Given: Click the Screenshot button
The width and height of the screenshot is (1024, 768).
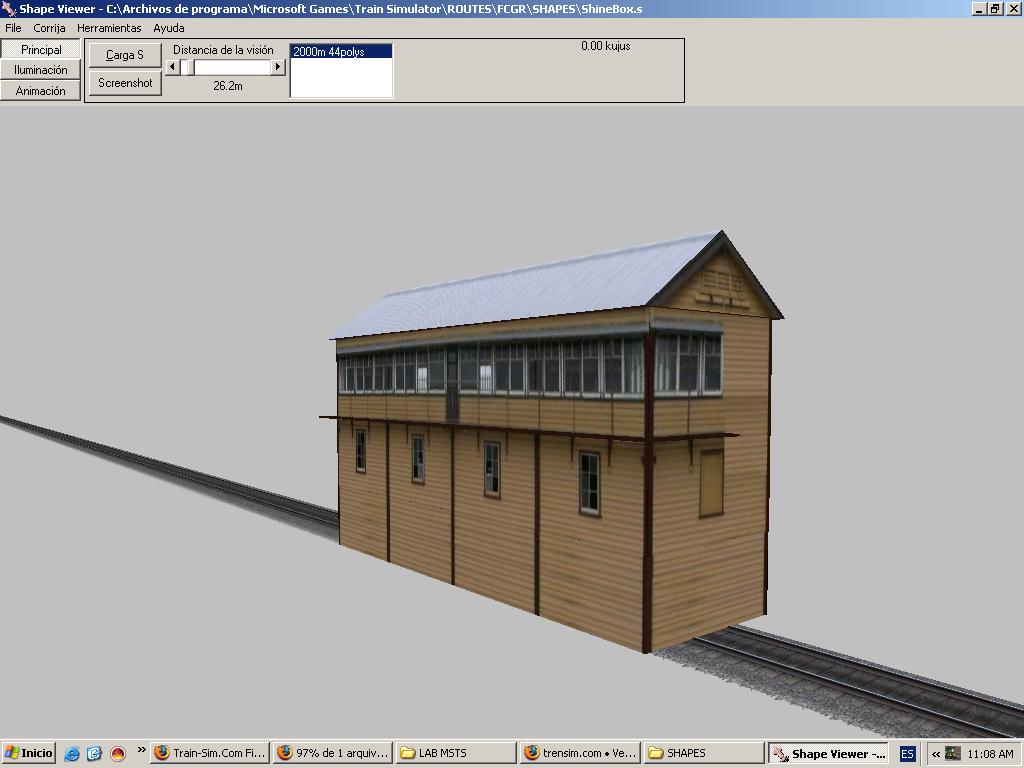Looking at the screenshot, I should tap(125, 83).
